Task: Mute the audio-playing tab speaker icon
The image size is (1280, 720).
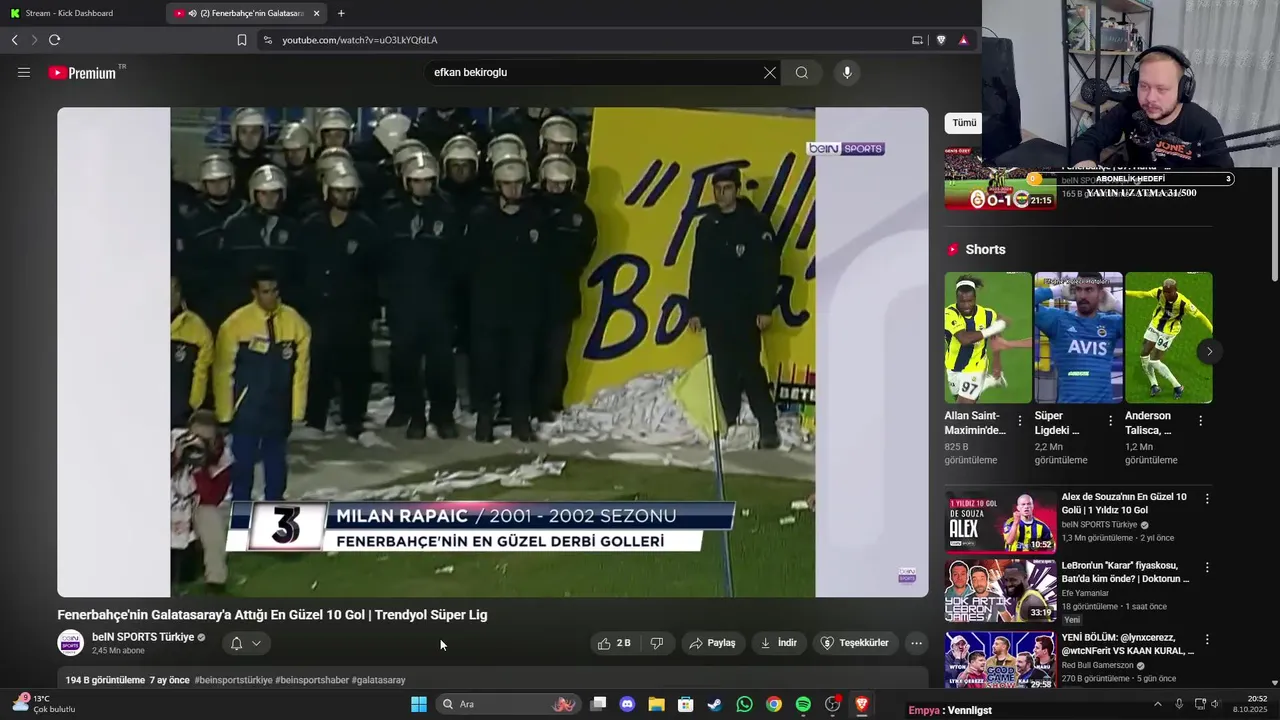Action: (192, 13)
